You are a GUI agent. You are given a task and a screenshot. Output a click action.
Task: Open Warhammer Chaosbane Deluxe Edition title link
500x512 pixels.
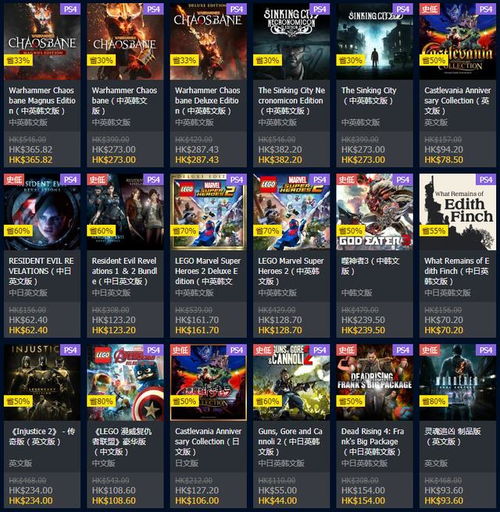click(207, 101)
